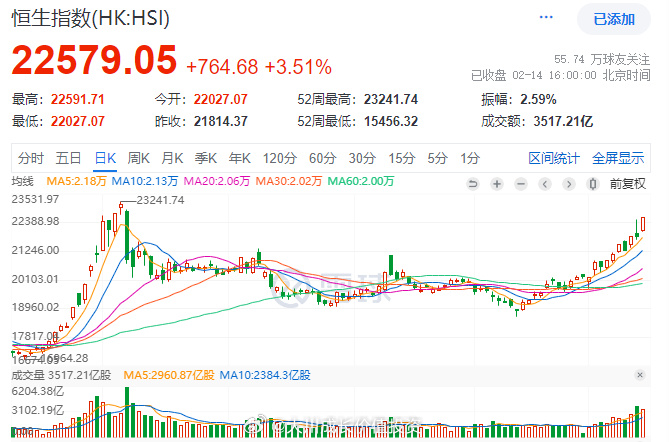Zoom out the chart with minus icon
The height and width of the screenshot is (442, 669).
(521, 184)
